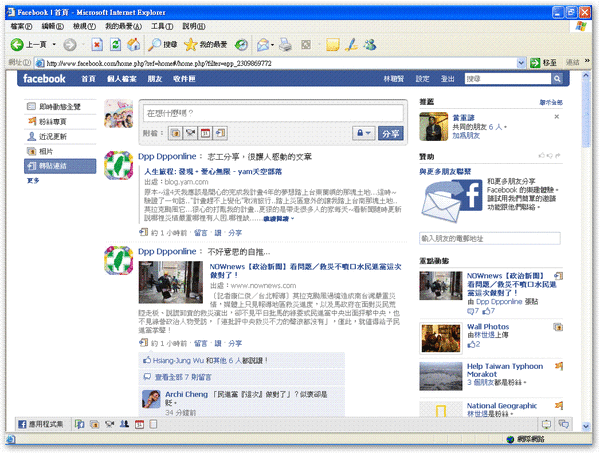The image size is (600, 453).
Task: Open the bottom bar groups people icon
Action: click(x=124, y=424)
